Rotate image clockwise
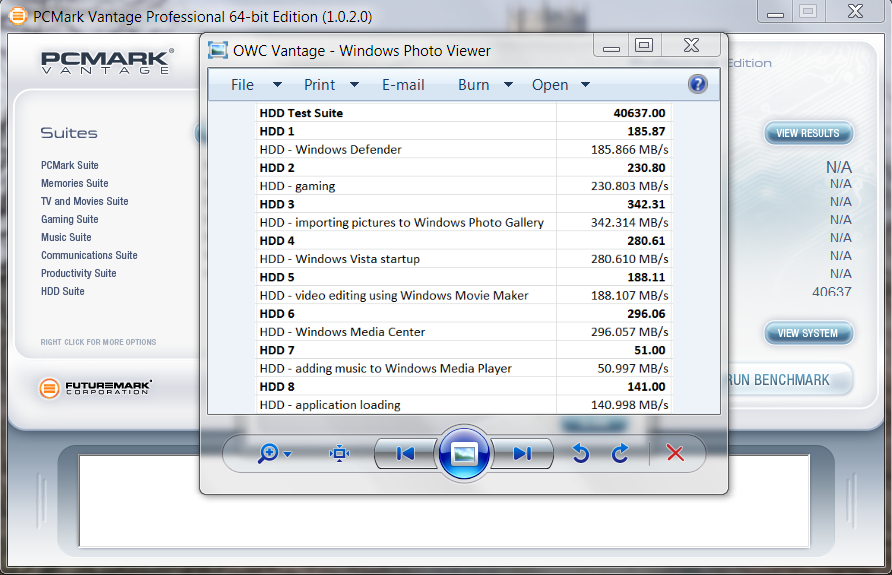The width and height of the screenshot is (892, 575). (620, 453)
